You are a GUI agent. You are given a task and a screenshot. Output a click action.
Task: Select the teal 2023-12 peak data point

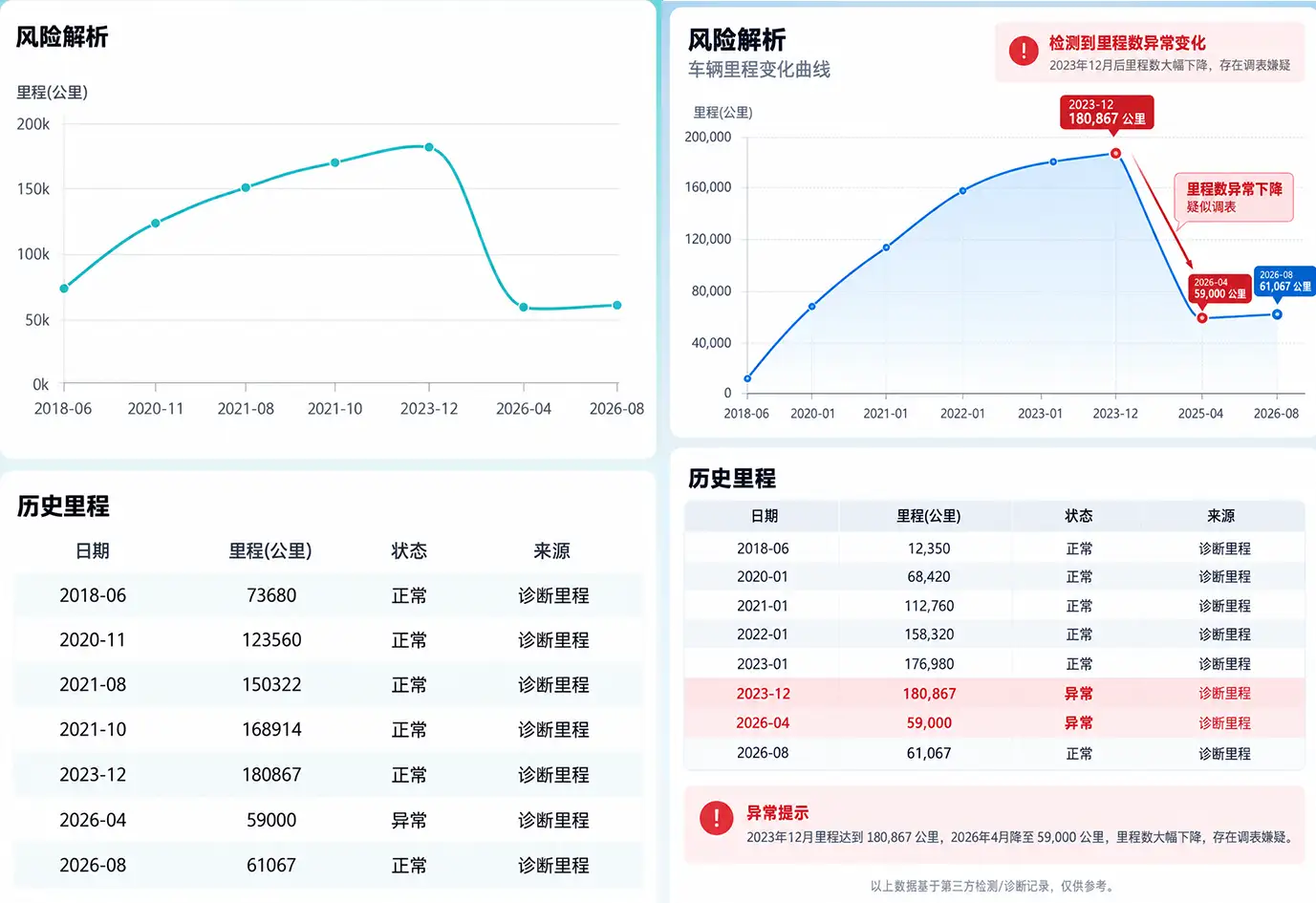click(x=429, y=147)
